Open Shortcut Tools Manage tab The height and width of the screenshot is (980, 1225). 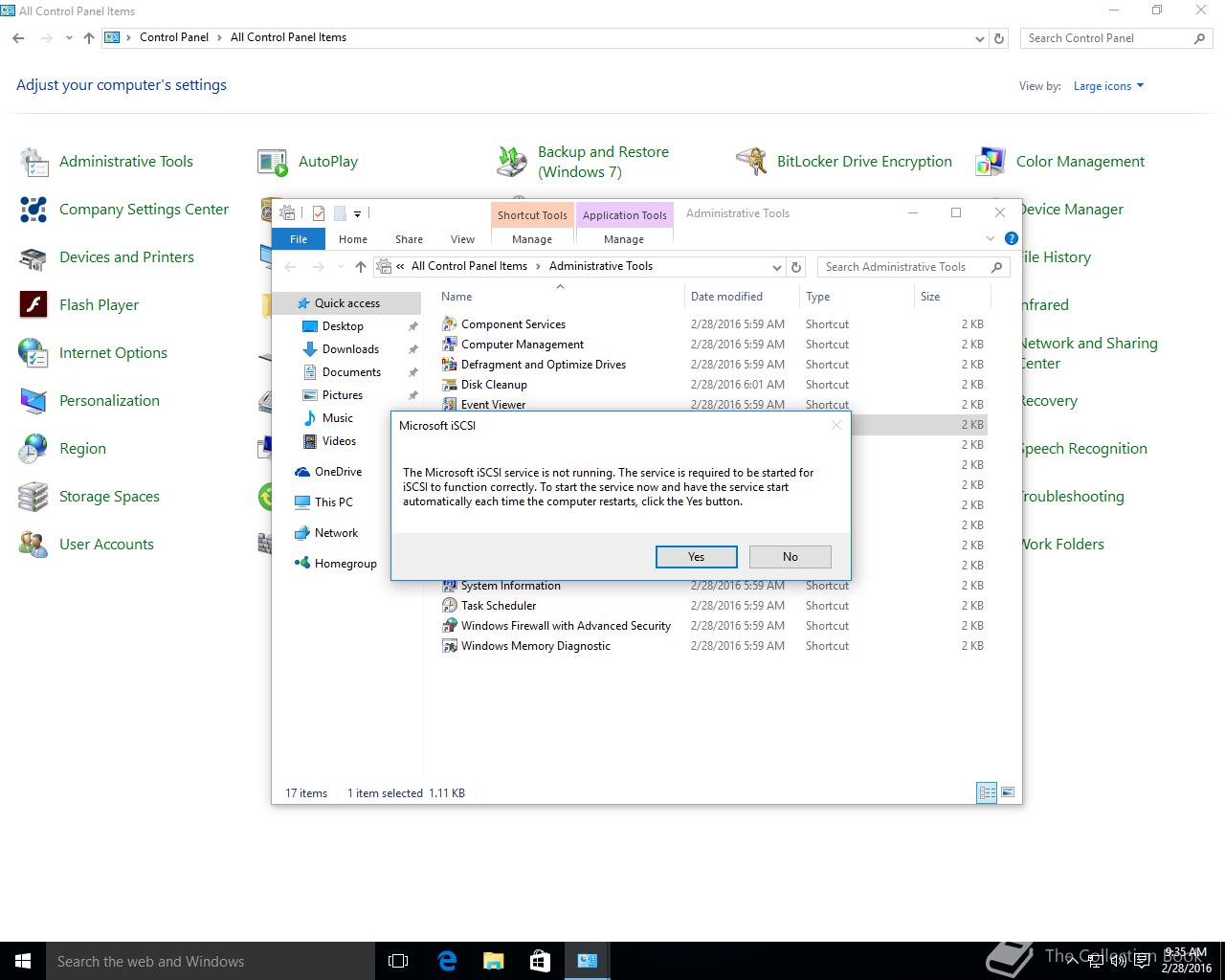532,239
